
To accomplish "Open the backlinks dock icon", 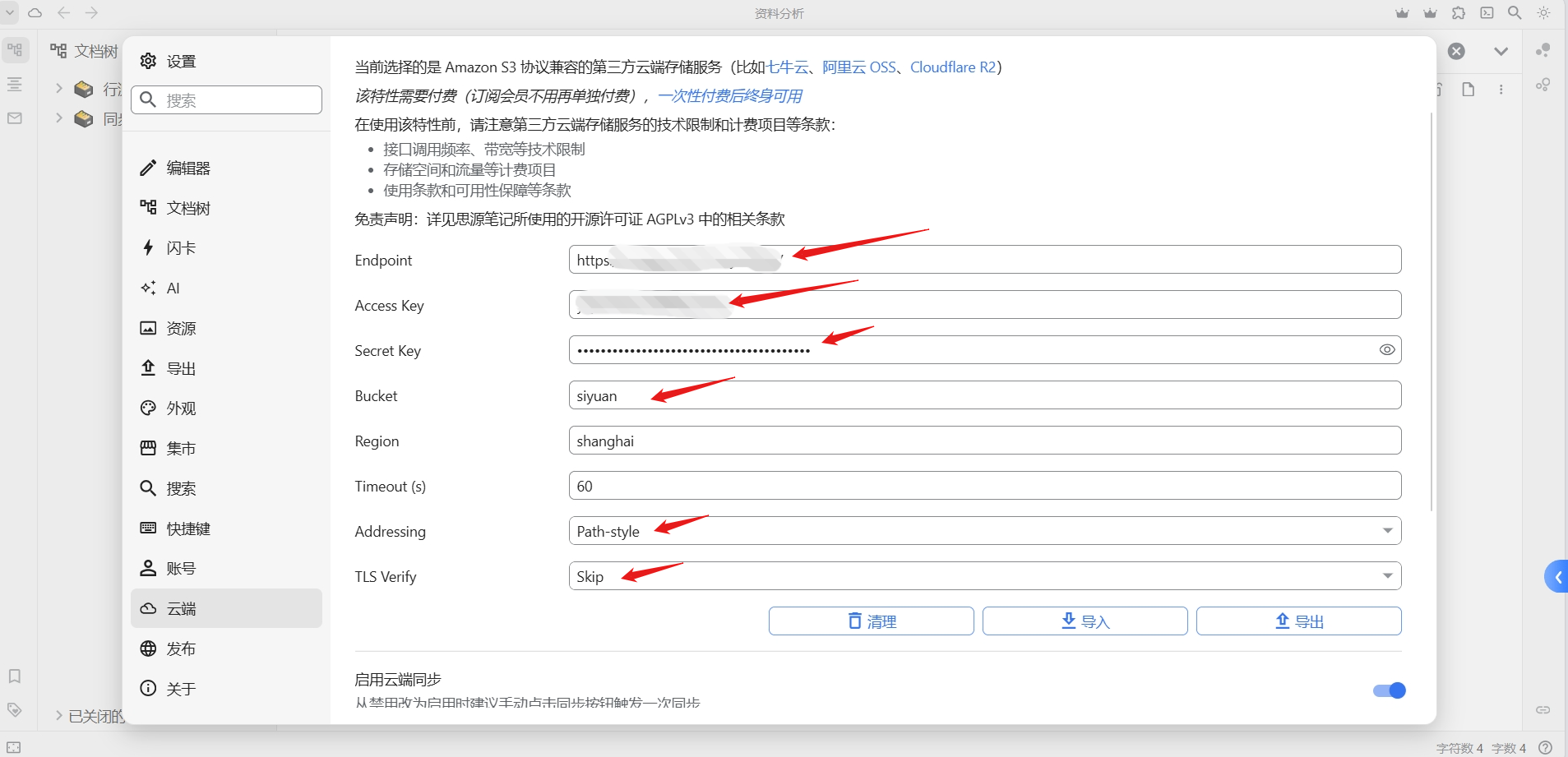I will pos(1543,710).
